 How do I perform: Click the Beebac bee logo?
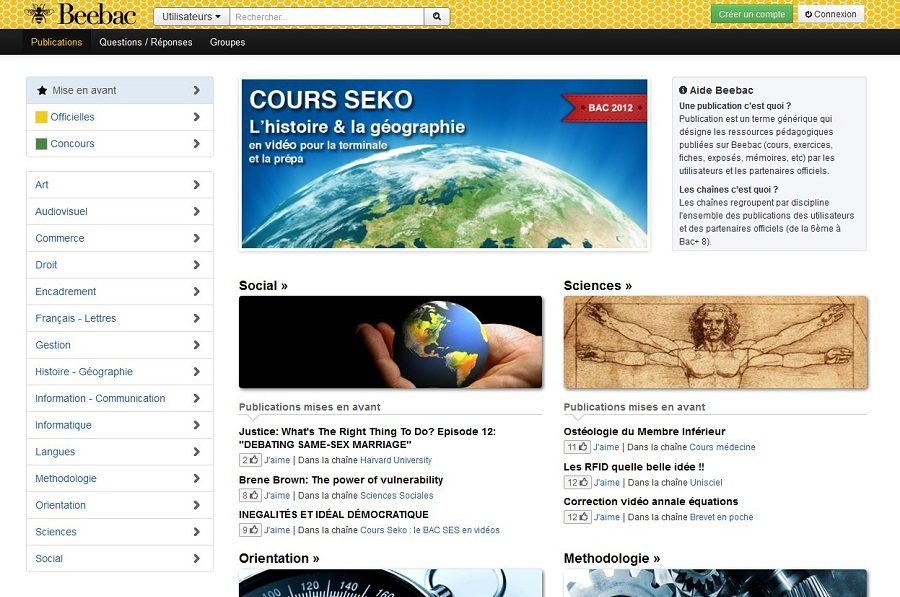pyautogui.click(x=39, y=14)
